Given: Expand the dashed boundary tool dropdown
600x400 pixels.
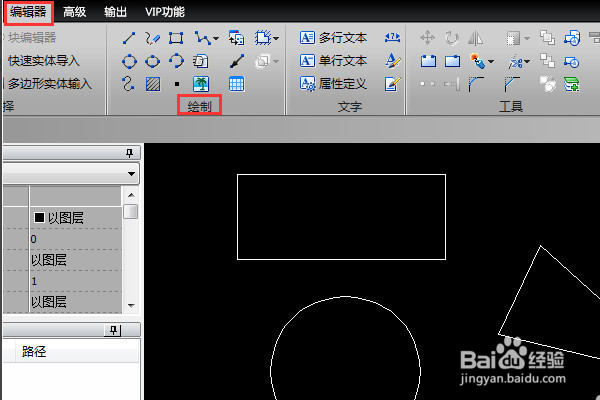Looking at the screenshot, I should (x=276, y=38).
